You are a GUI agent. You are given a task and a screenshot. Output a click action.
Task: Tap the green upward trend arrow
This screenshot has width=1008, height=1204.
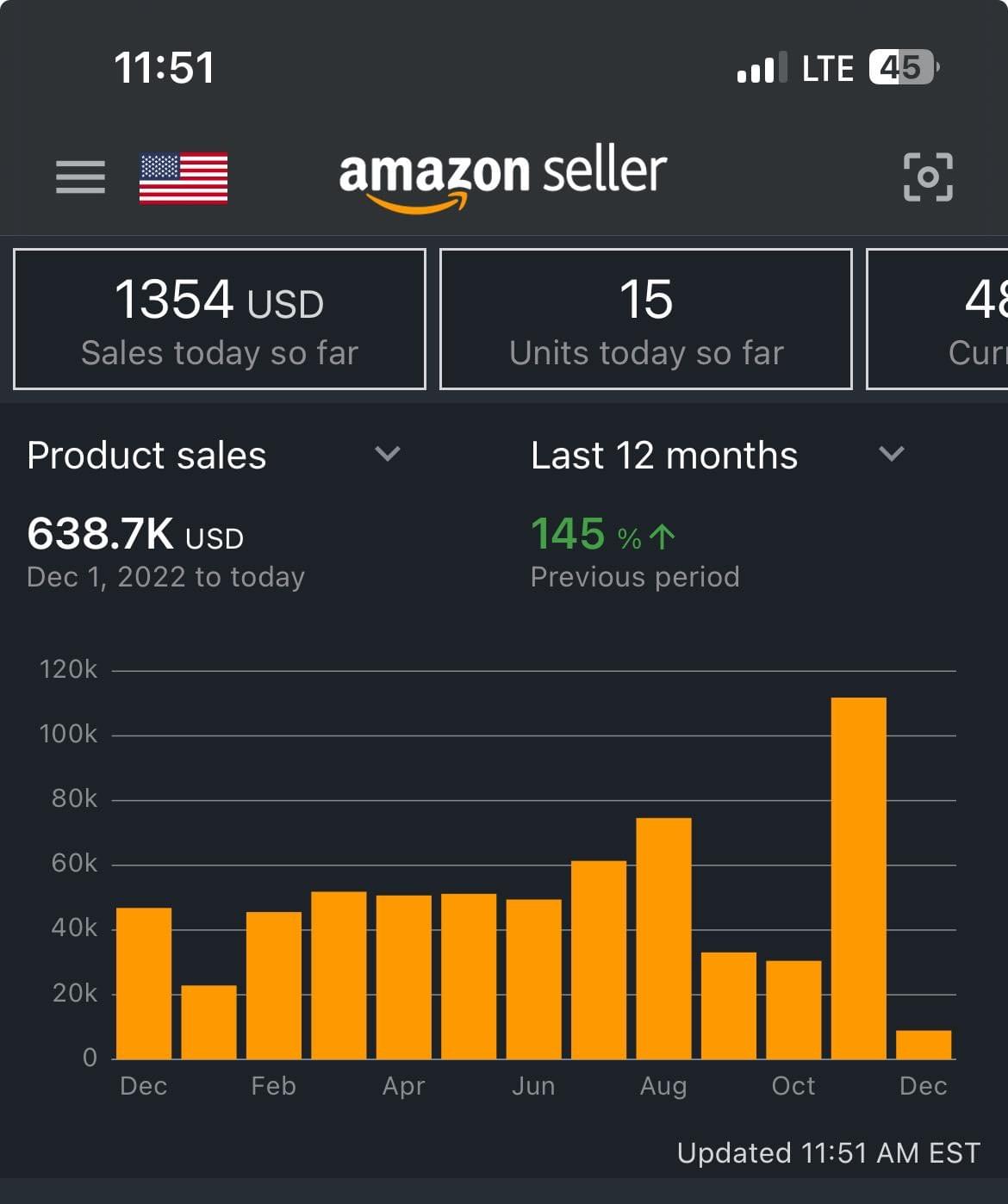click(x=662, y=537)
